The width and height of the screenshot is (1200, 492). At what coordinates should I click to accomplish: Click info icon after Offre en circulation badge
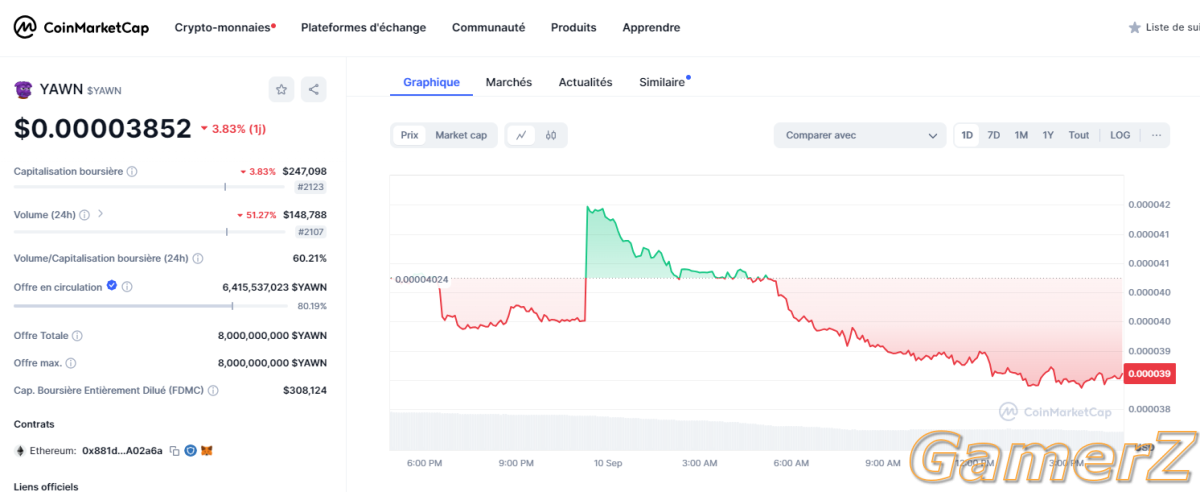click(127, 287)
